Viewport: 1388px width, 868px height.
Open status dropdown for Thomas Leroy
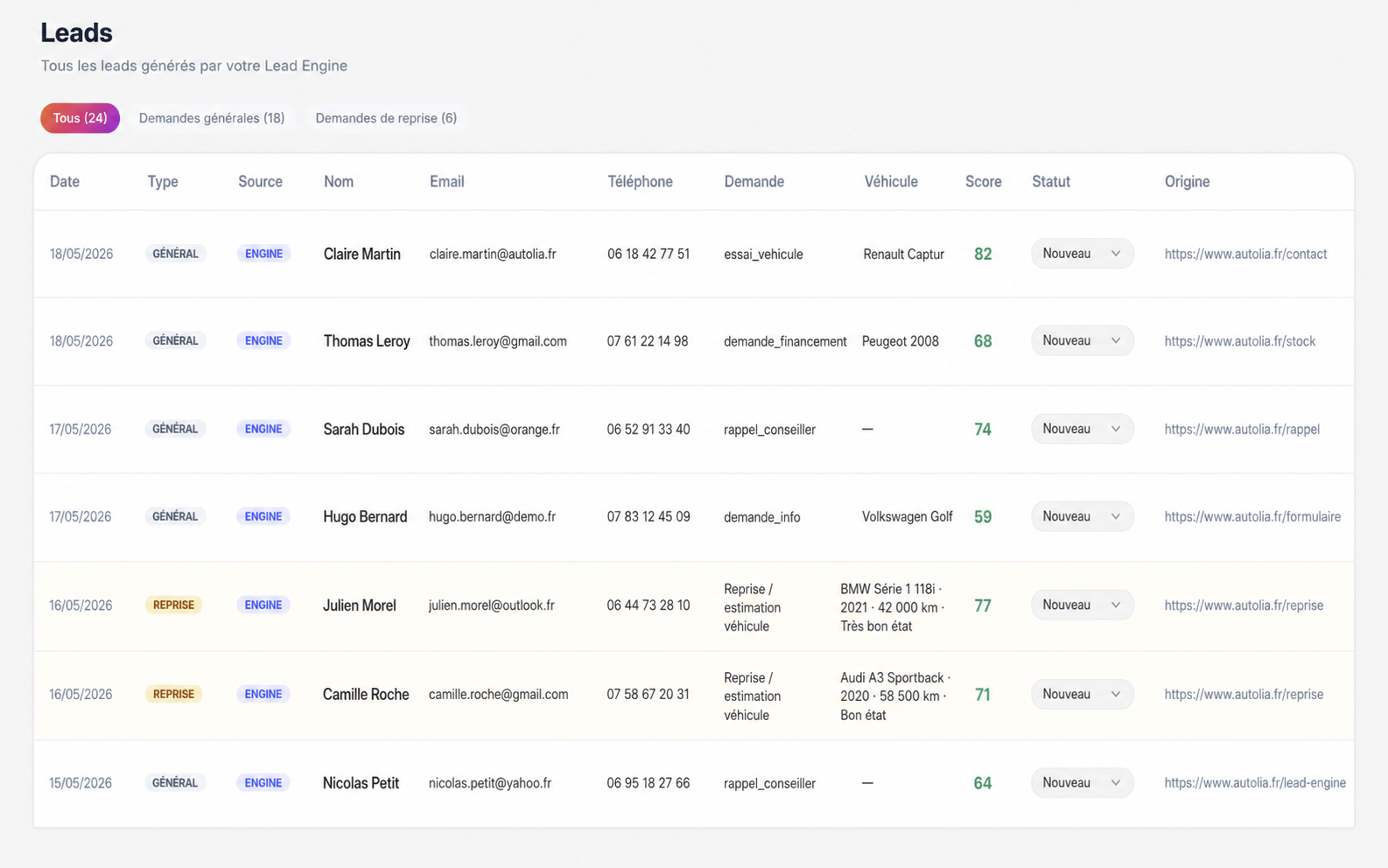[x=1082, y=340]
